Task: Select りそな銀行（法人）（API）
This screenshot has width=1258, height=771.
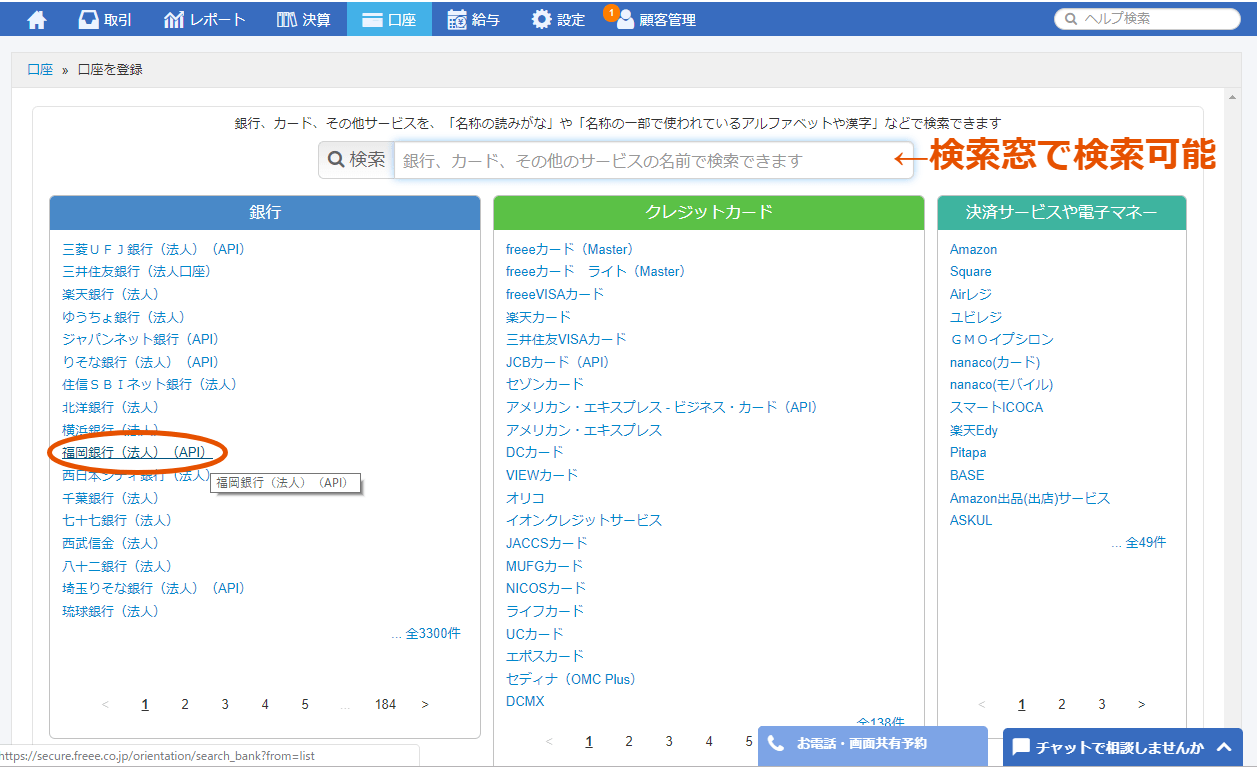Action: [x=140, y=362]
